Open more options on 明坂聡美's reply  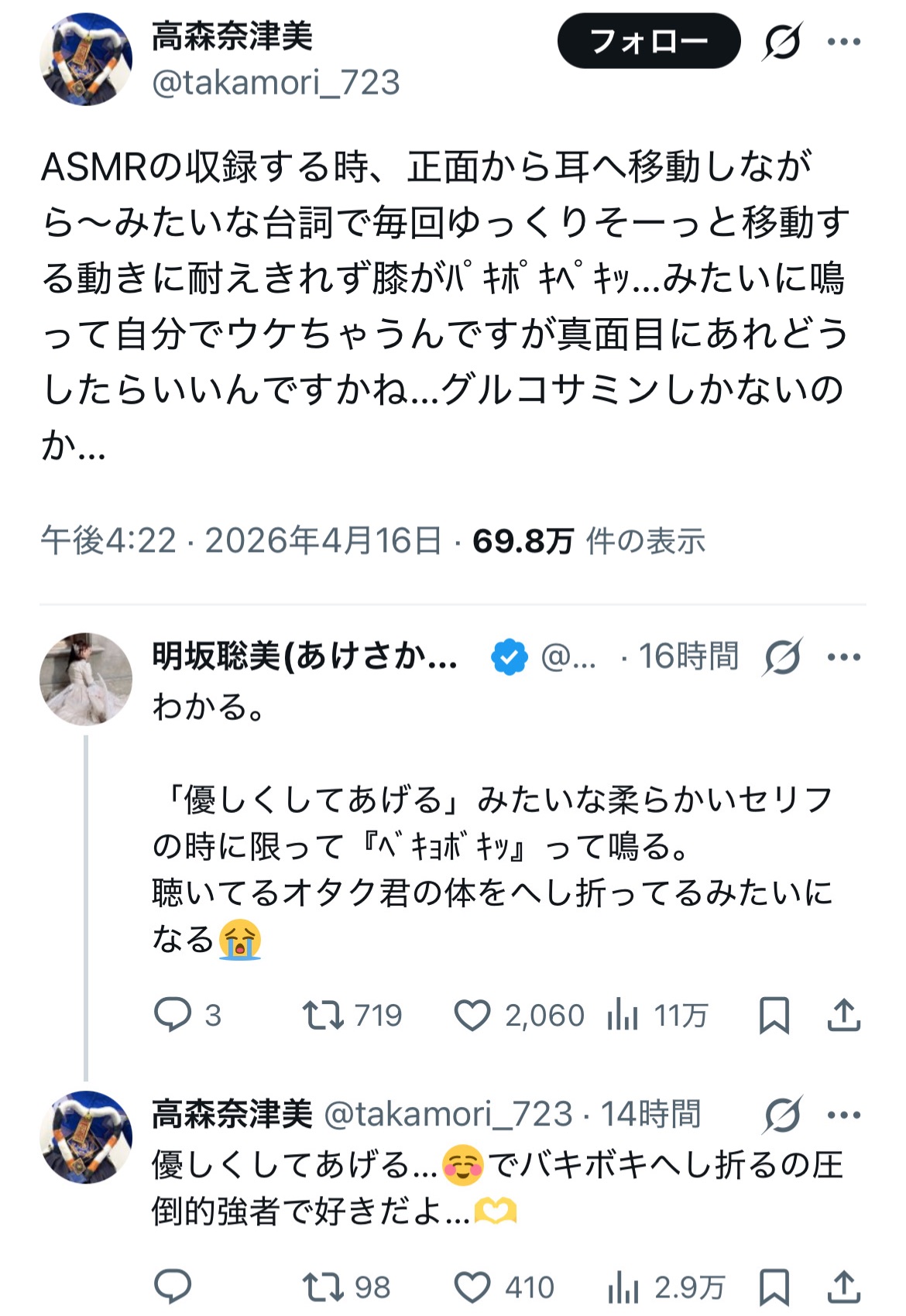pos(844,657)
